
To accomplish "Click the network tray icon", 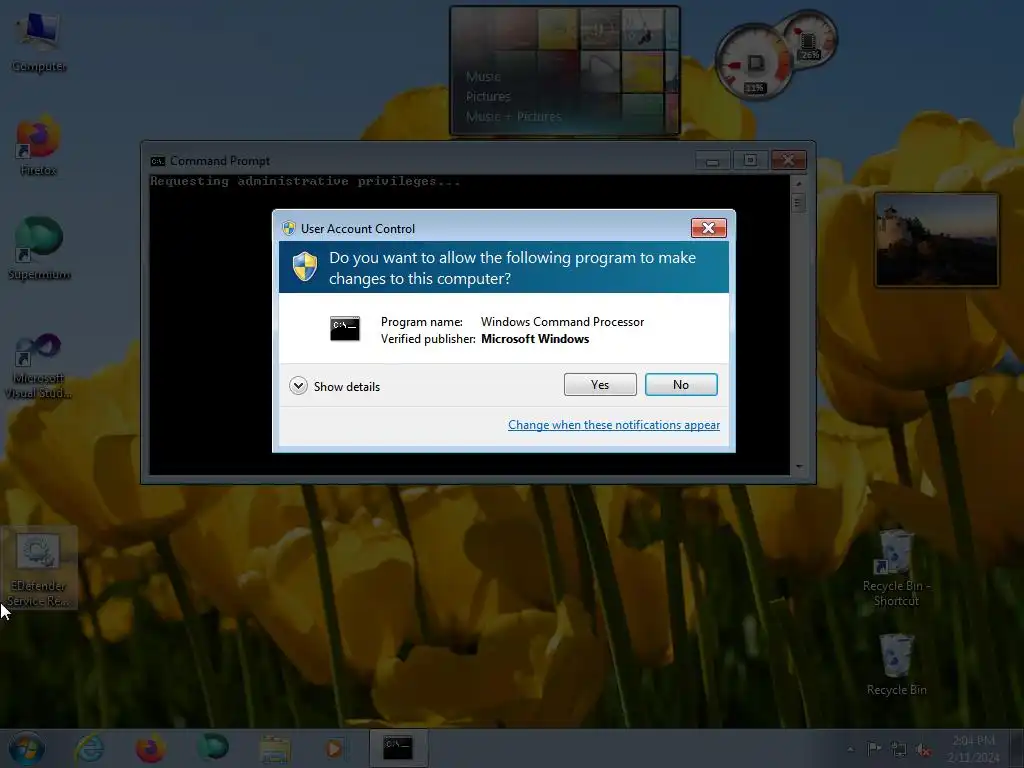I will [x=899, y=748].
